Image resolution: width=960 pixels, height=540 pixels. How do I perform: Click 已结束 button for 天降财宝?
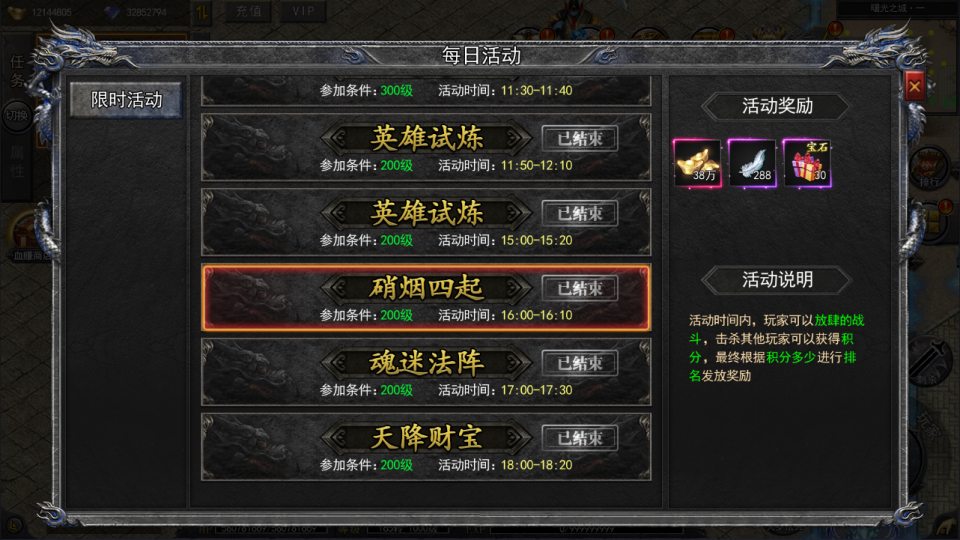(x=579, y=438)
